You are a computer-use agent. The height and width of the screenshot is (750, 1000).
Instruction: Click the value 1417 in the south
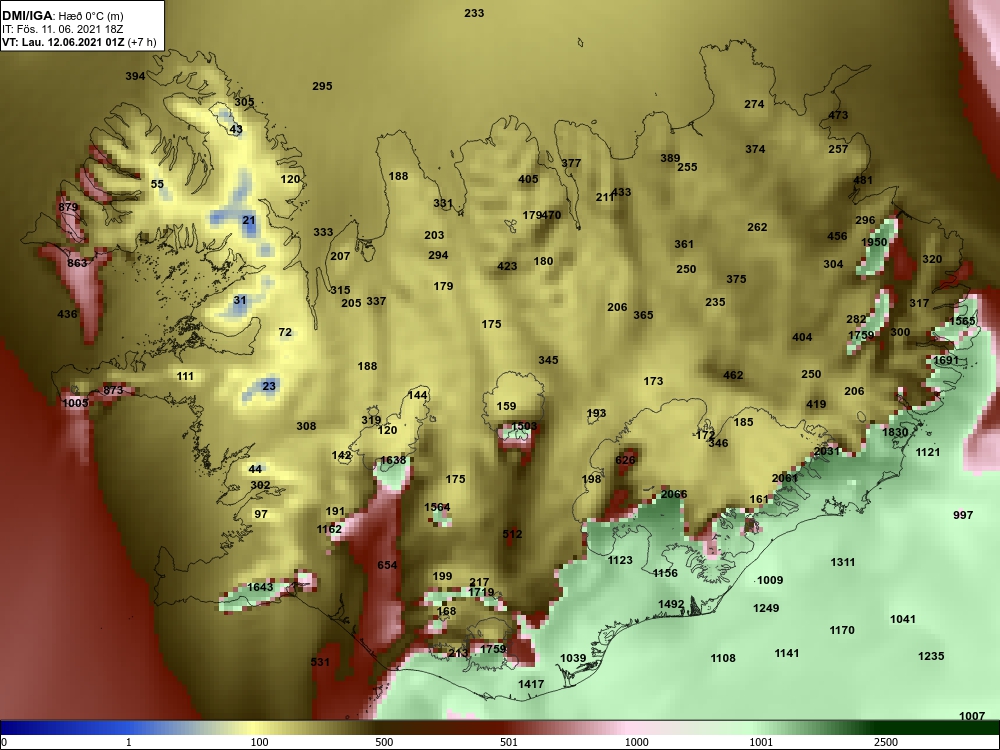pos(531,684)
